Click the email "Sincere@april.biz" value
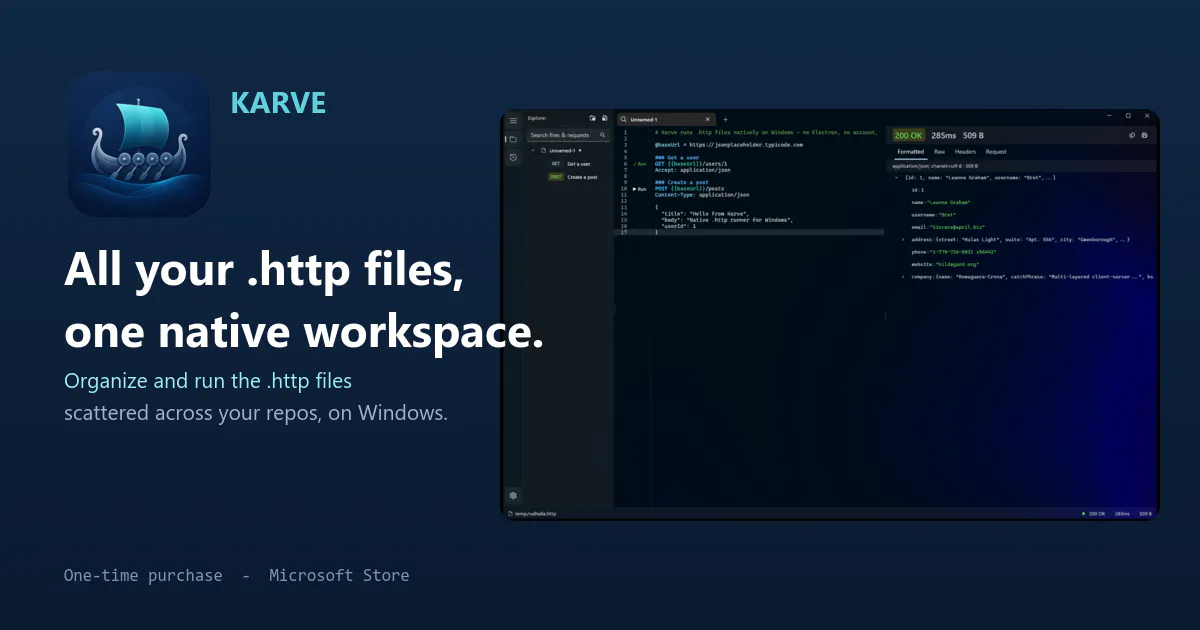 coord(955,227)
